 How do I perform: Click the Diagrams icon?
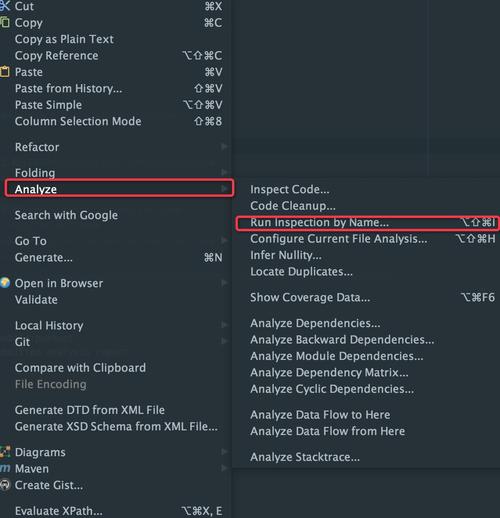[x=5, y=452]
